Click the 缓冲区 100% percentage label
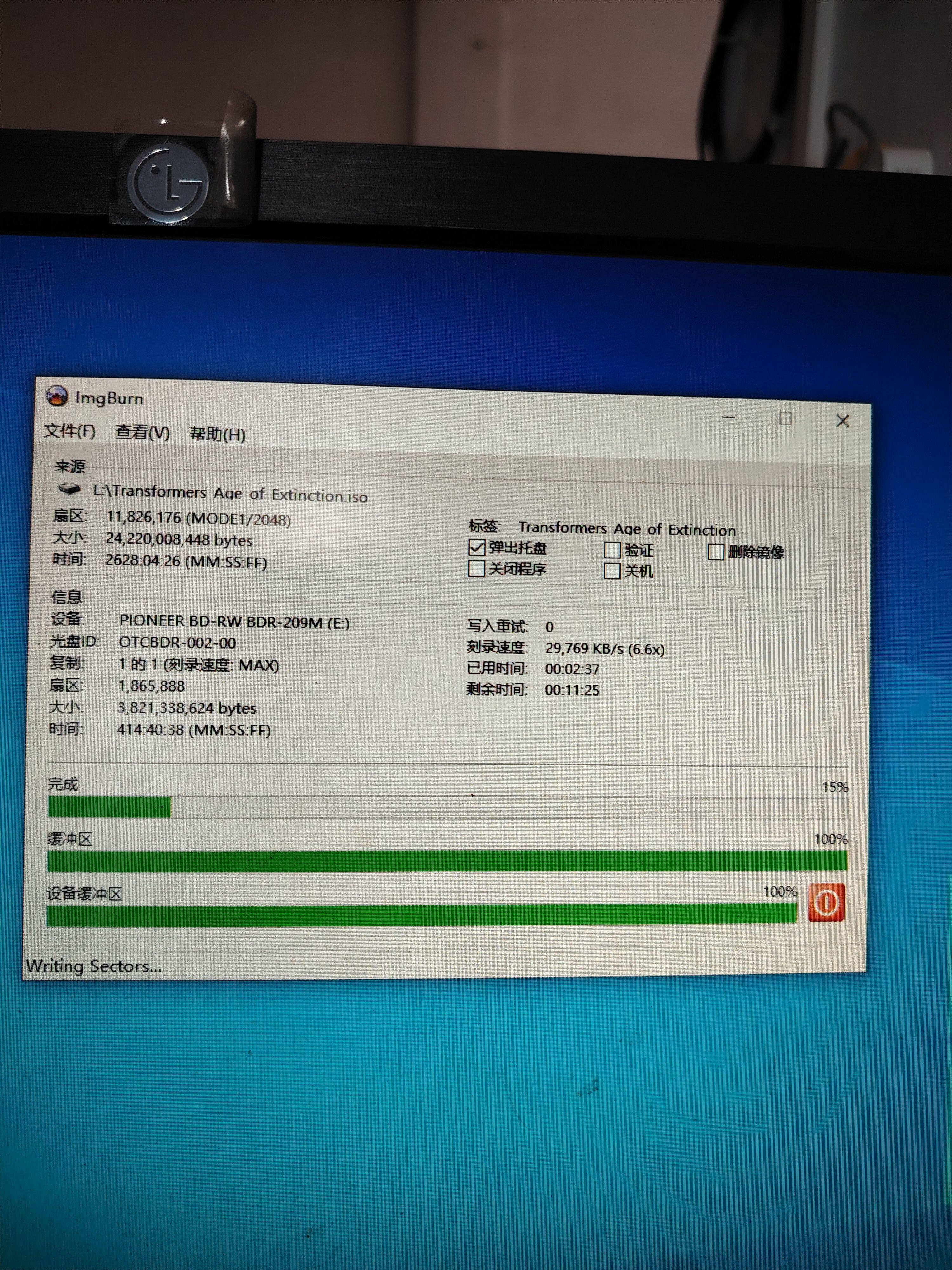The image size is (952, 1270). pos(831,839)
